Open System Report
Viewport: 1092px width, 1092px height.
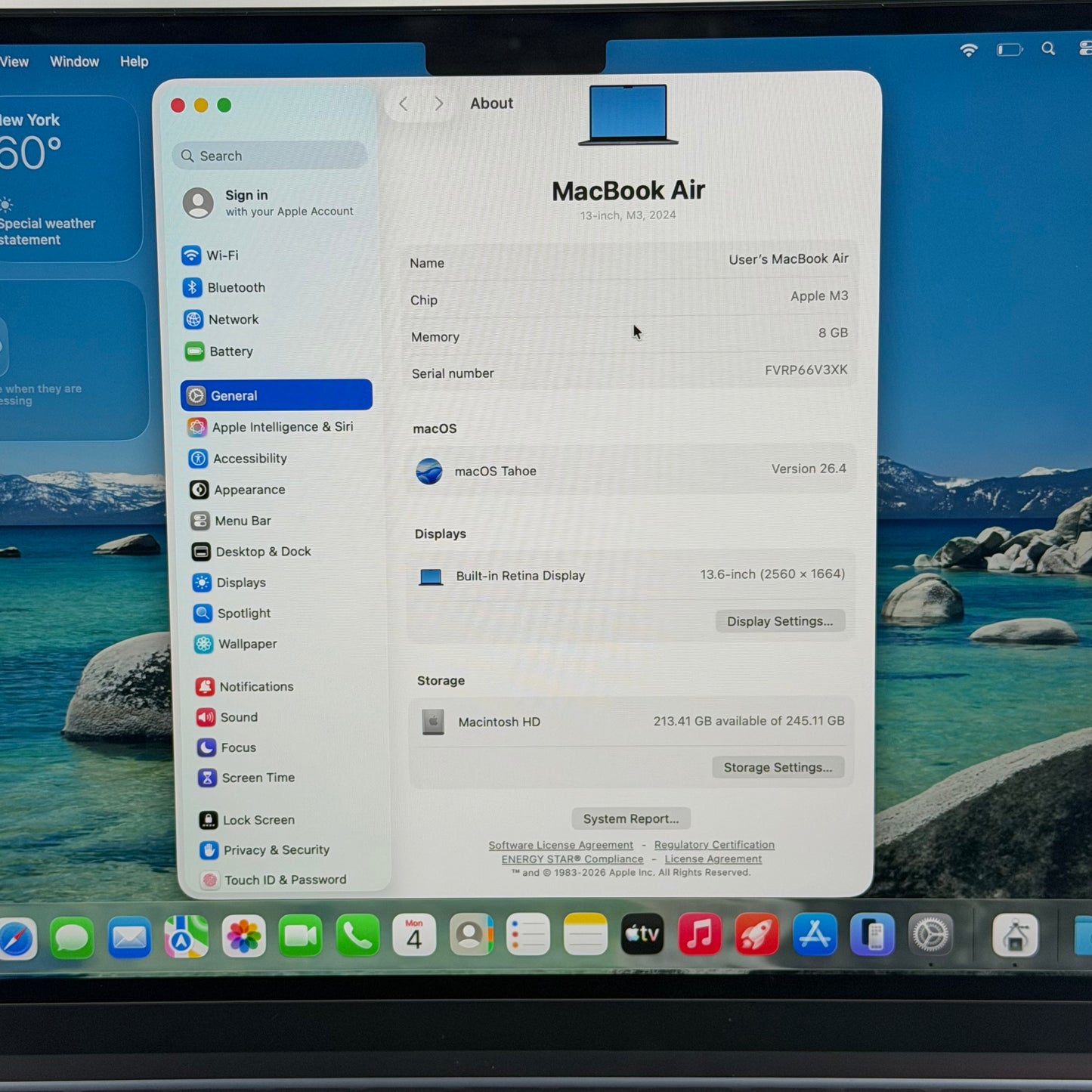tap(631, 818)
